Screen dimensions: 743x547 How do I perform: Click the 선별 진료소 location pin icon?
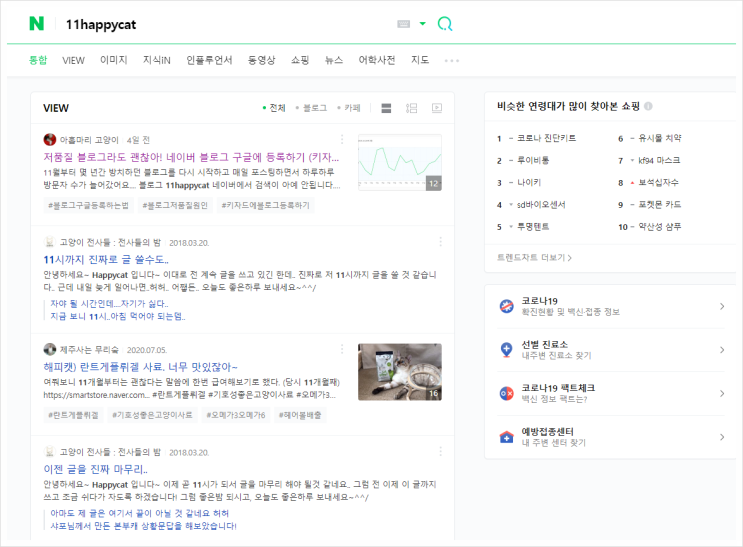[507, 350]
